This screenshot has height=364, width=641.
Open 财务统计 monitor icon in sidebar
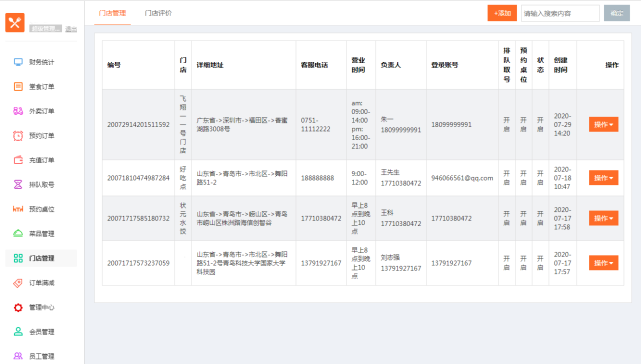18,62
